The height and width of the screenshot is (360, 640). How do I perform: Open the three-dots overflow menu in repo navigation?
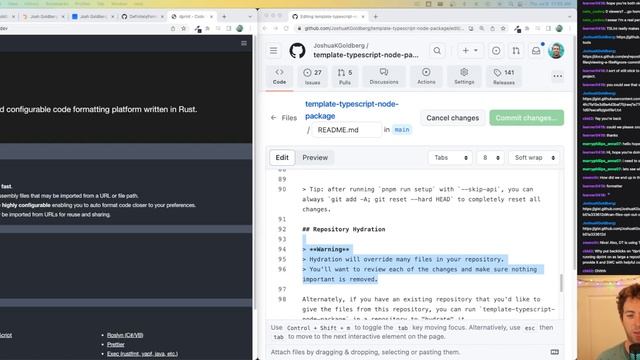558,76
